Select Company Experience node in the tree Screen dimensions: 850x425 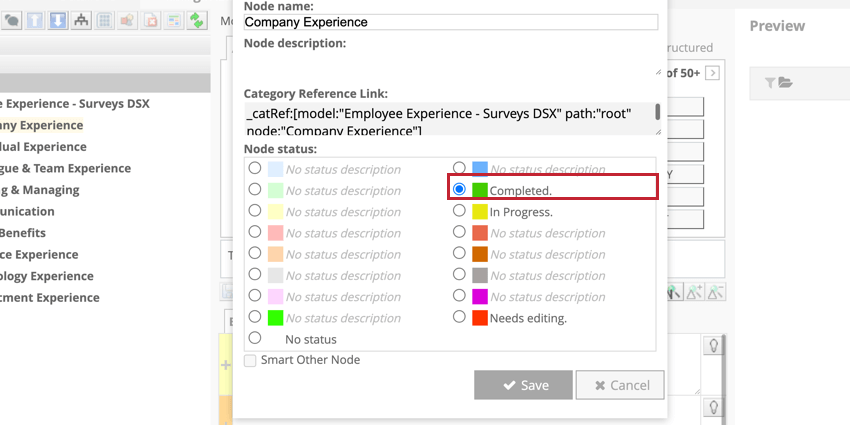42,125
